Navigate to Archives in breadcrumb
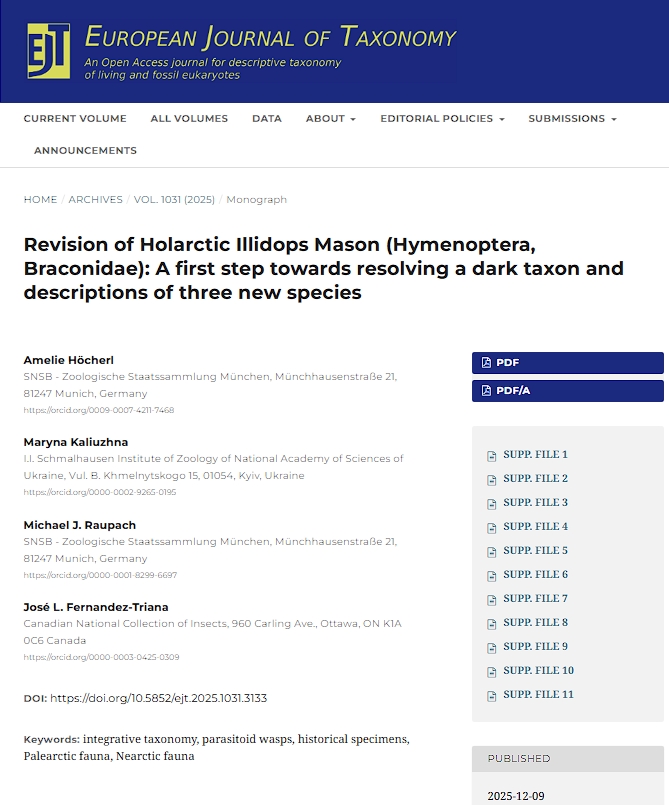Image resolution: width=669 pixels, height=805 pixels. [96, 200]
